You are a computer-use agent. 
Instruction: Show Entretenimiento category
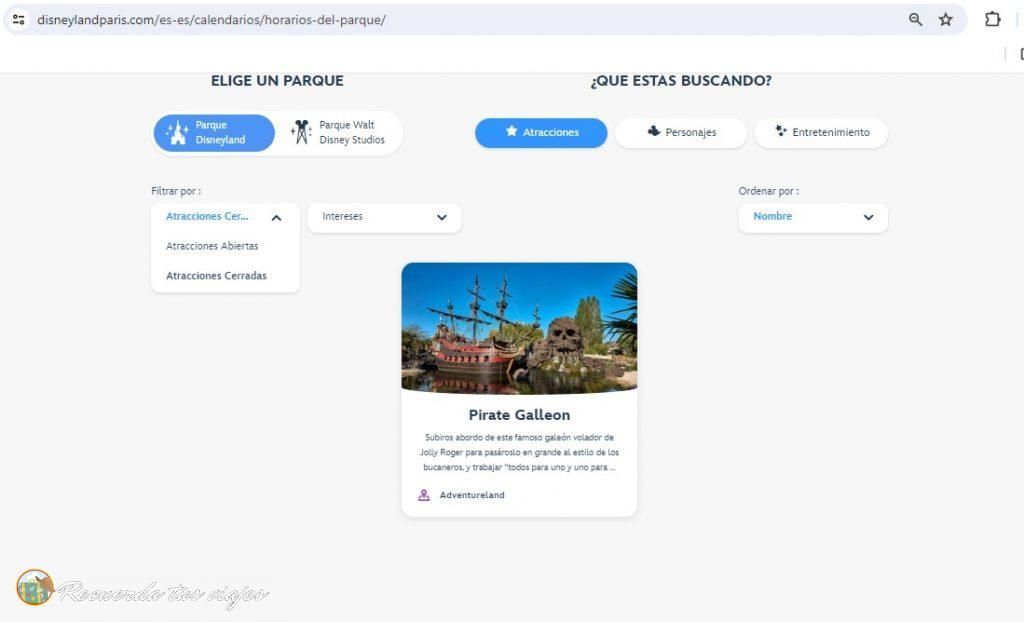coord(821,133)
